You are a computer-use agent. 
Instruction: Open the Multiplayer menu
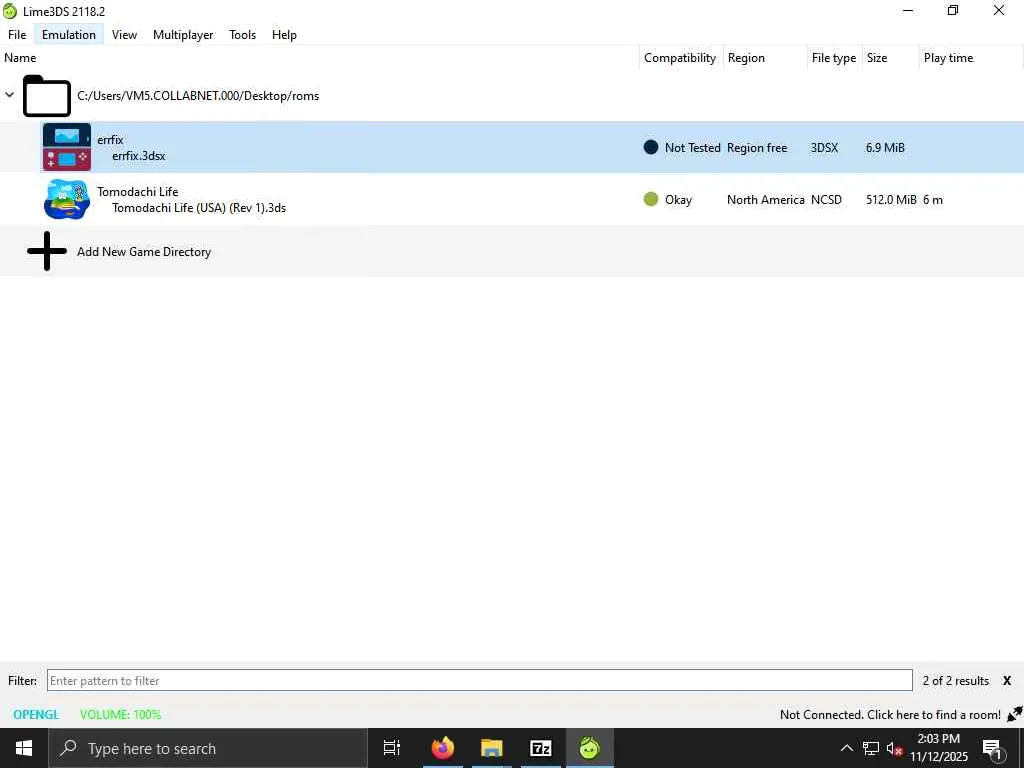[x=183, y=35]
